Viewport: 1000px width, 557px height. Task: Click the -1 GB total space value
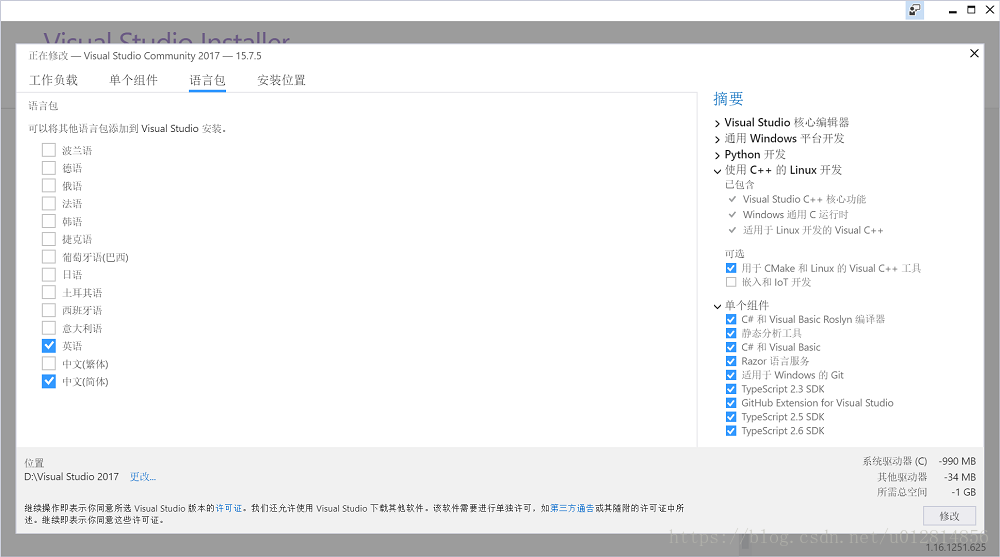coord(964,492)
